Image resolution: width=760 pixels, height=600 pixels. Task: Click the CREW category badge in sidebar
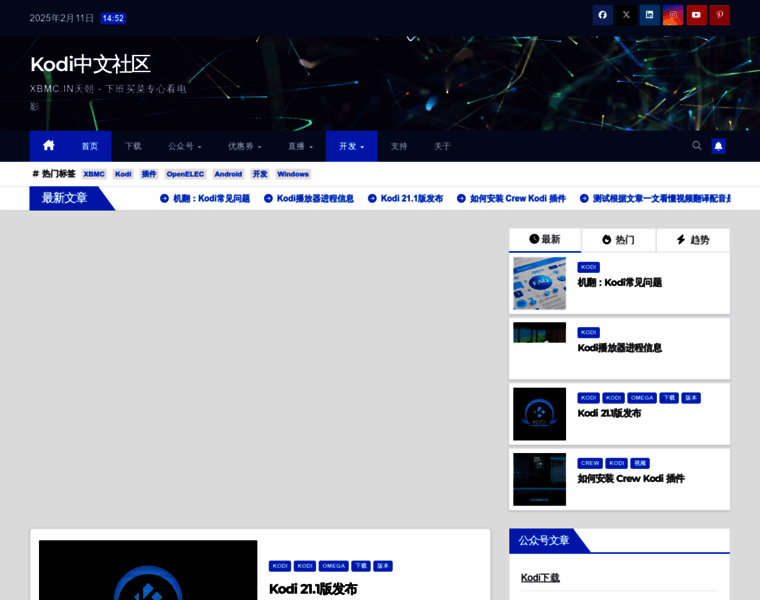pos(590,463)
